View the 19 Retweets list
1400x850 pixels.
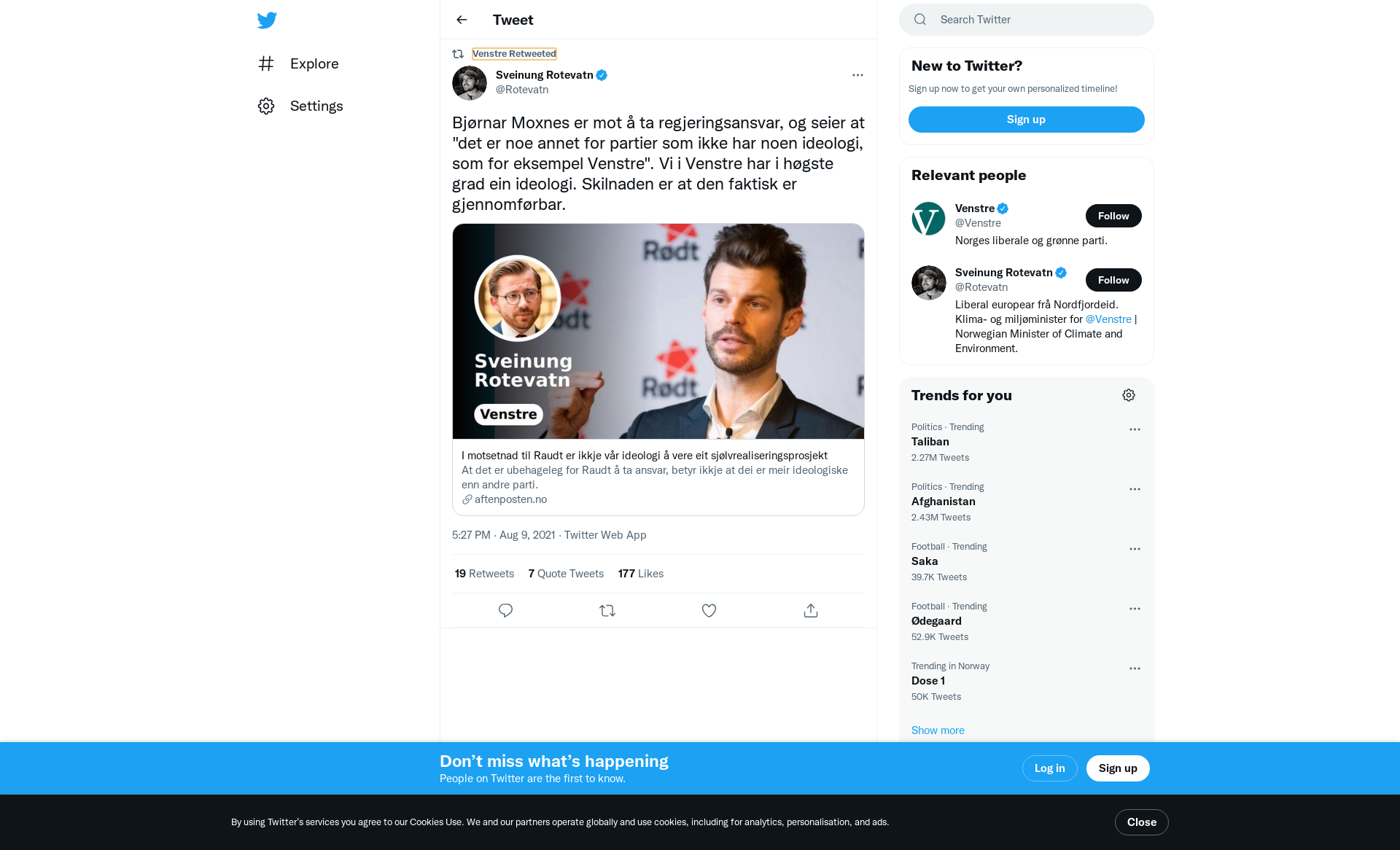click(x=484, y=574)
